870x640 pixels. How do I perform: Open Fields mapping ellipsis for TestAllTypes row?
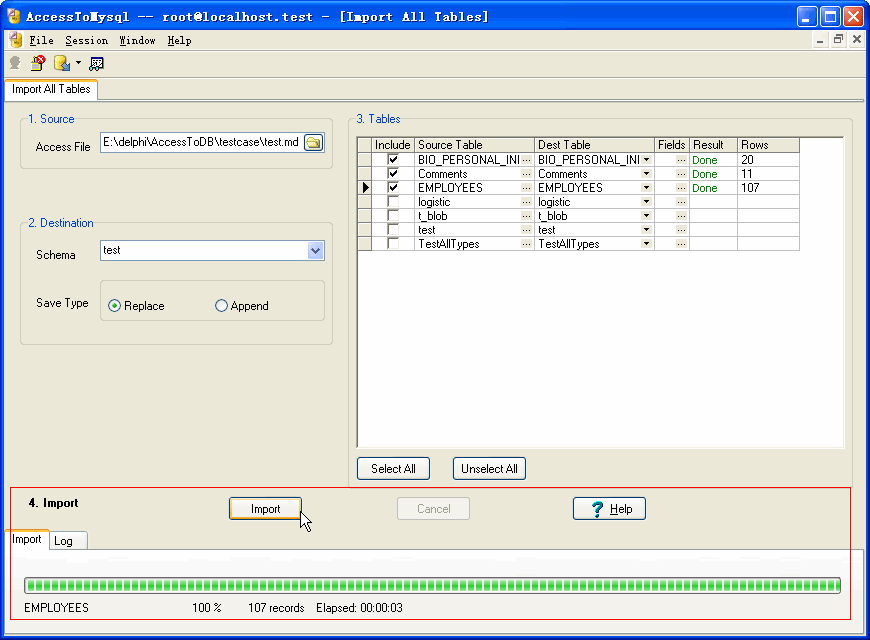coord(681,244)
